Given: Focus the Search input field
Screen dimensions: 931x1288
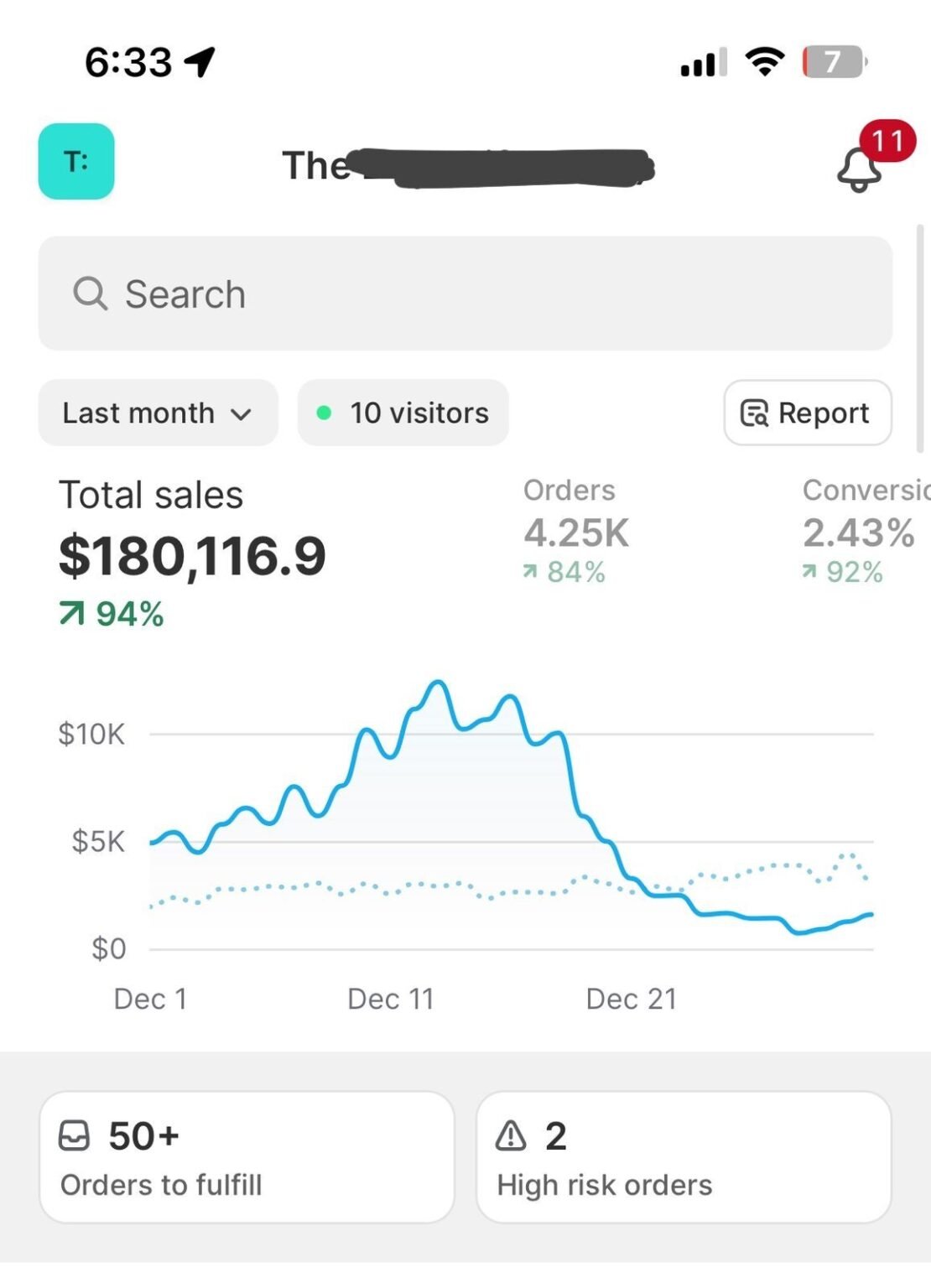Looking at the screenshot, I should point(465,293).
